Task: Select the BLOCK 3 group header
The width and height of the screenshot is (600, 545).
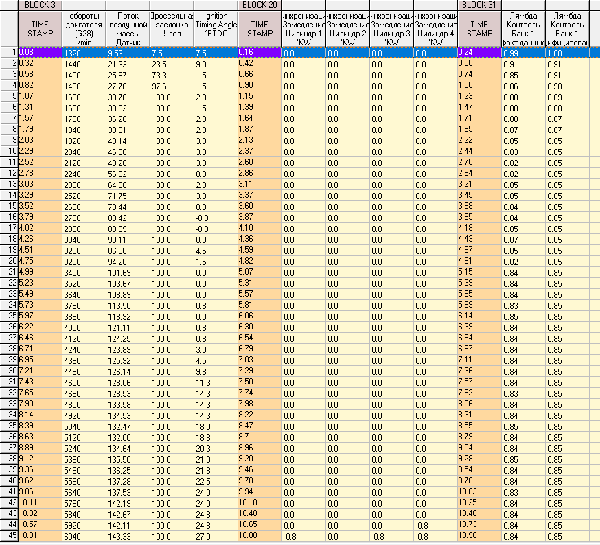Action: 40,5
